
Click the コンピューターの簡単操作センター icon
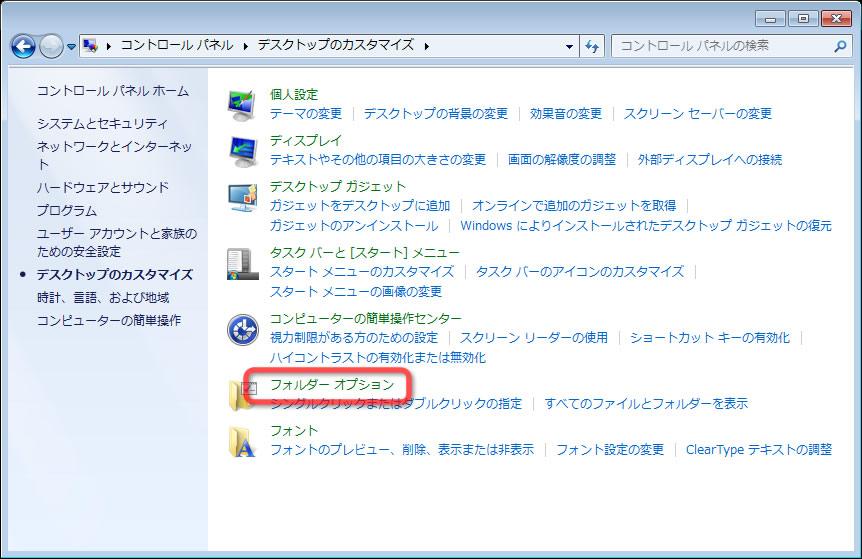[242, 329]
